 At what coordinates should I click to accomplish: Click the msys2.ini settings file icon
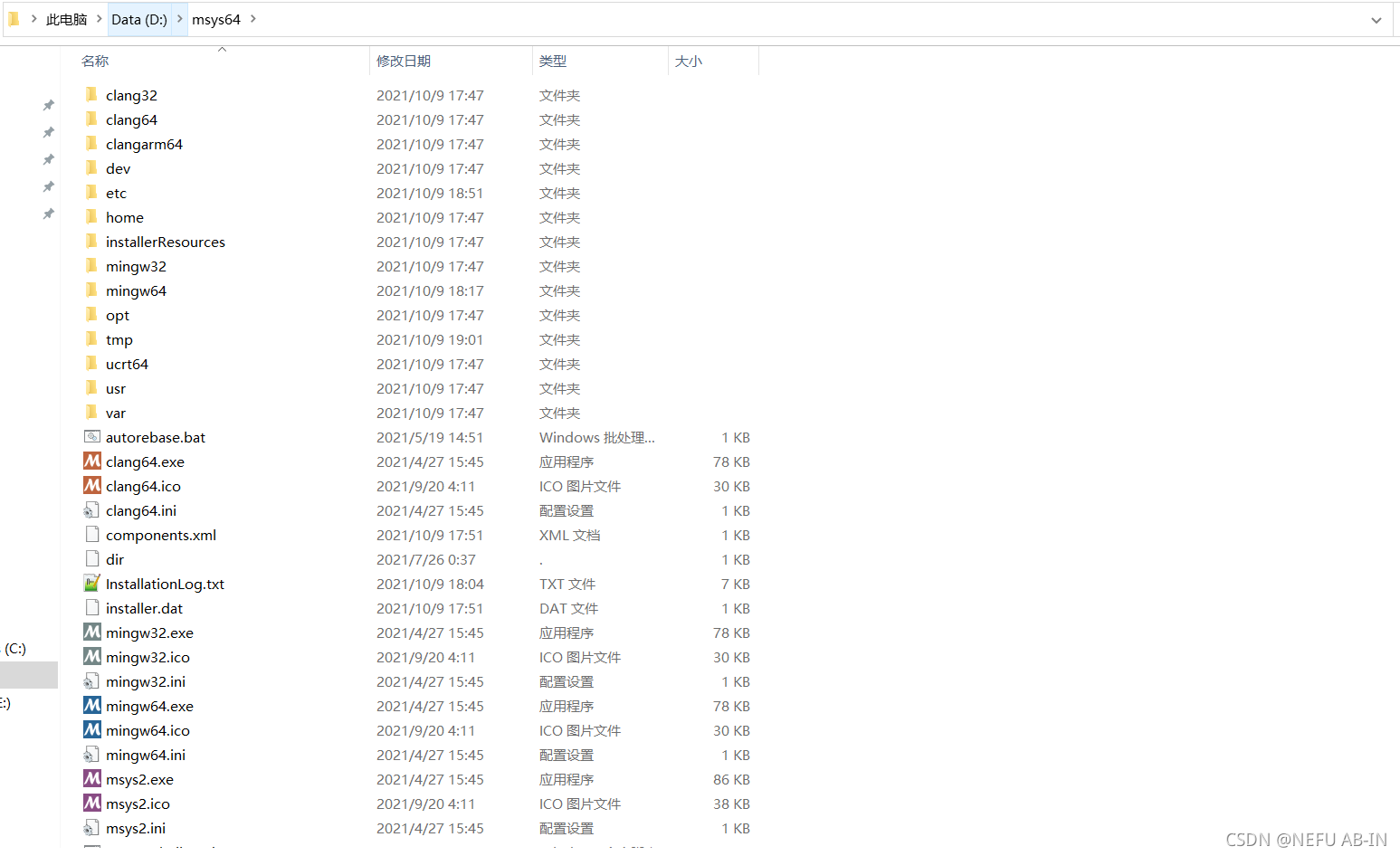91,828
